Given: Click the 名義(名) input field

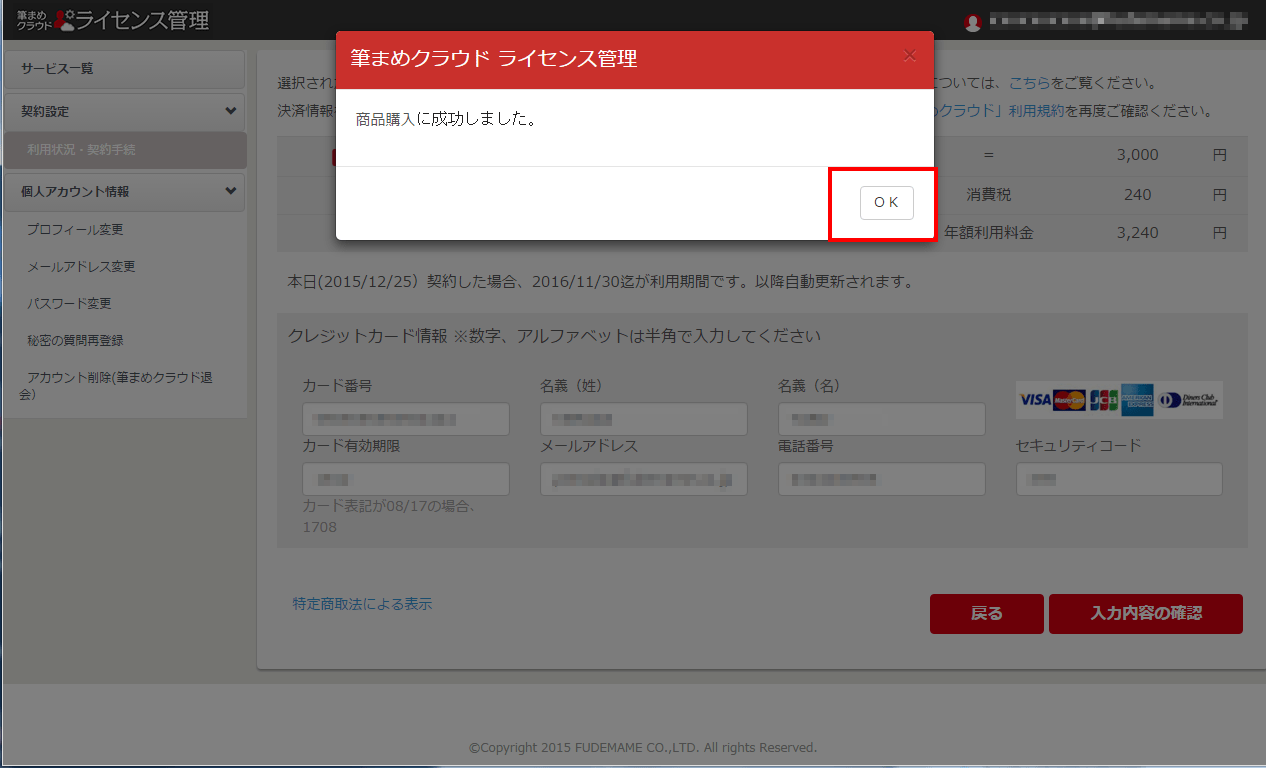Looking at the screenshot, I should point(882,419).
